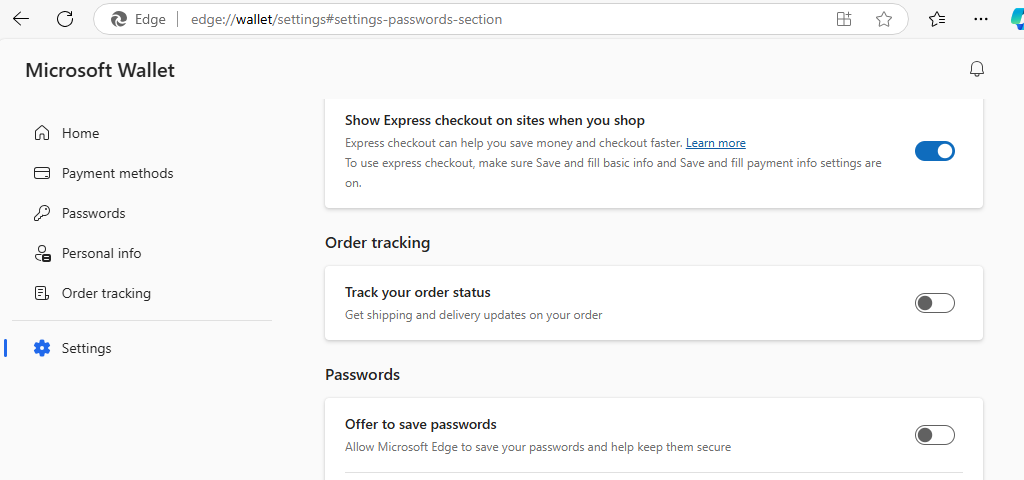Go to Home in Wallet sidebar

coord(80,133)
